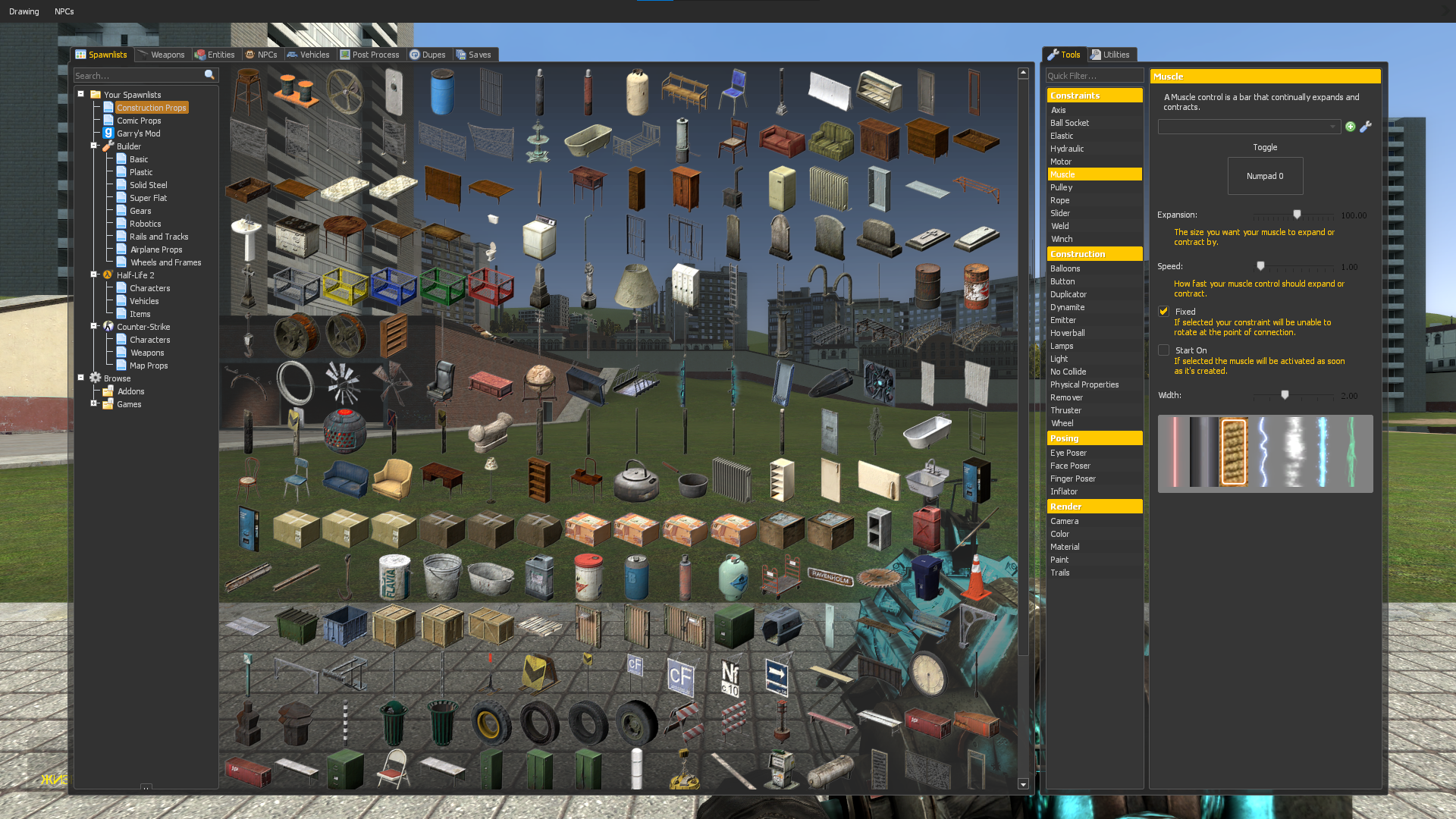The height and width of the screenshot is (819, 1456).
Task: Spawn the red couch prop
Action: (781, 140)
